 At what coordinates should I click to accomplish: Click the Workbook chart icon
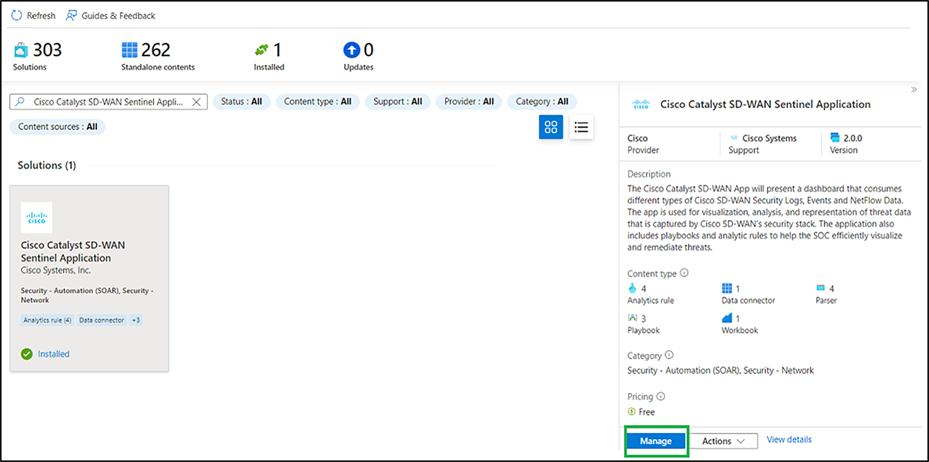click(x=727, y=318)
